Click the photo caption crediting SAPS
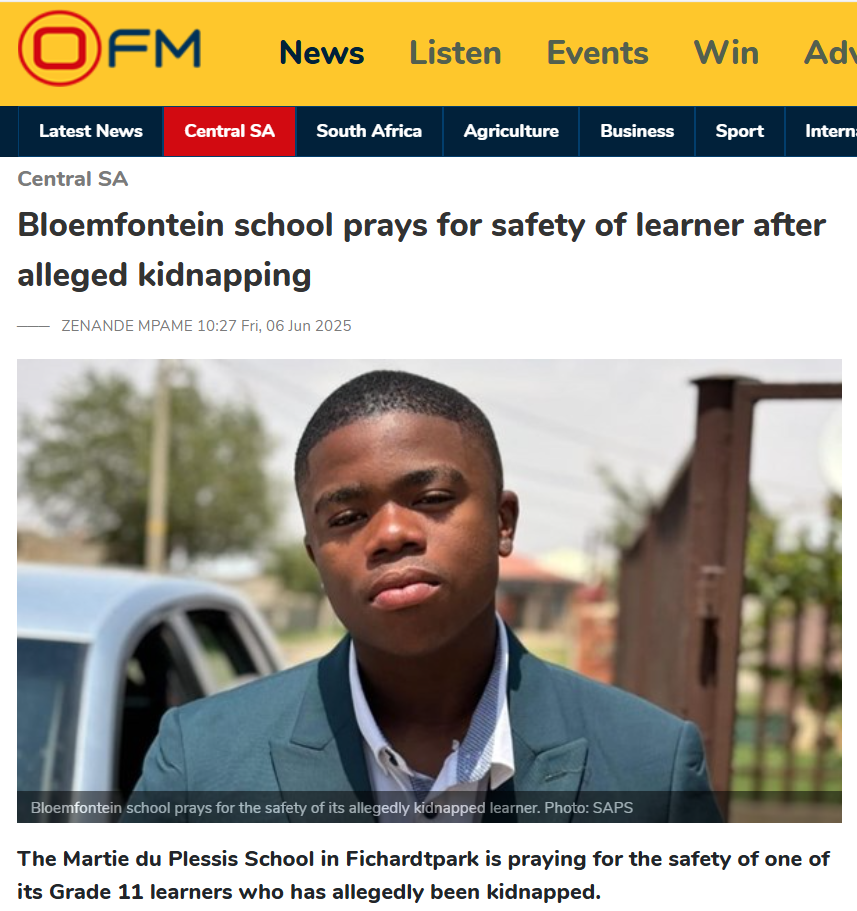This screenshot has height=911, width=857. 332,808
